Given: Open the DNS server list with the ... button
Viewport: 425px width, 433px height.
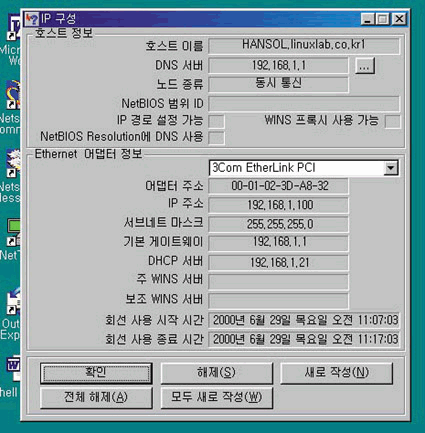Looking at the screenshot, I should point(365,66).
